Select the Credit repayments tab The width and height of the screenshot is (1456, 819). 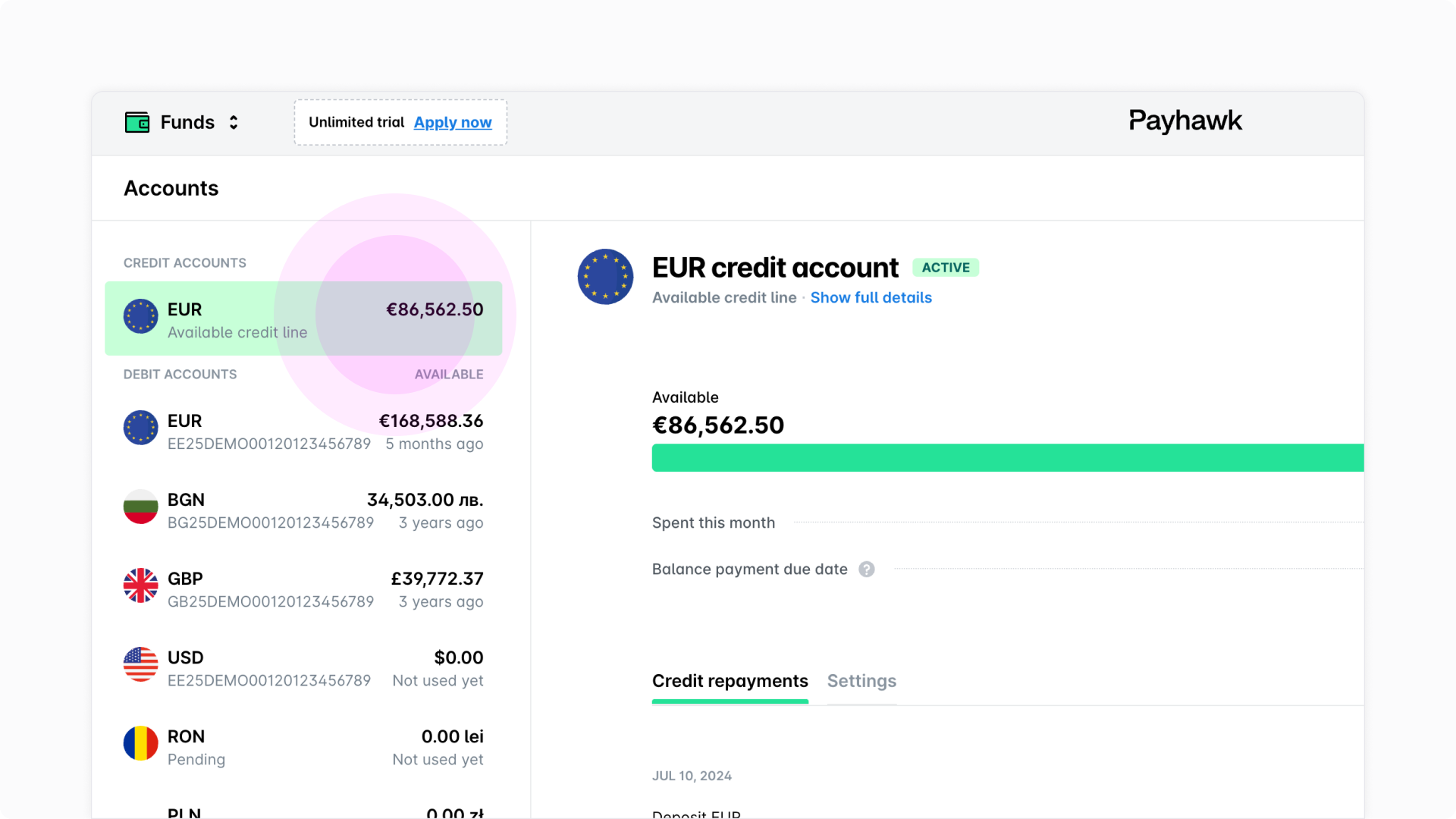coord(730,681)
